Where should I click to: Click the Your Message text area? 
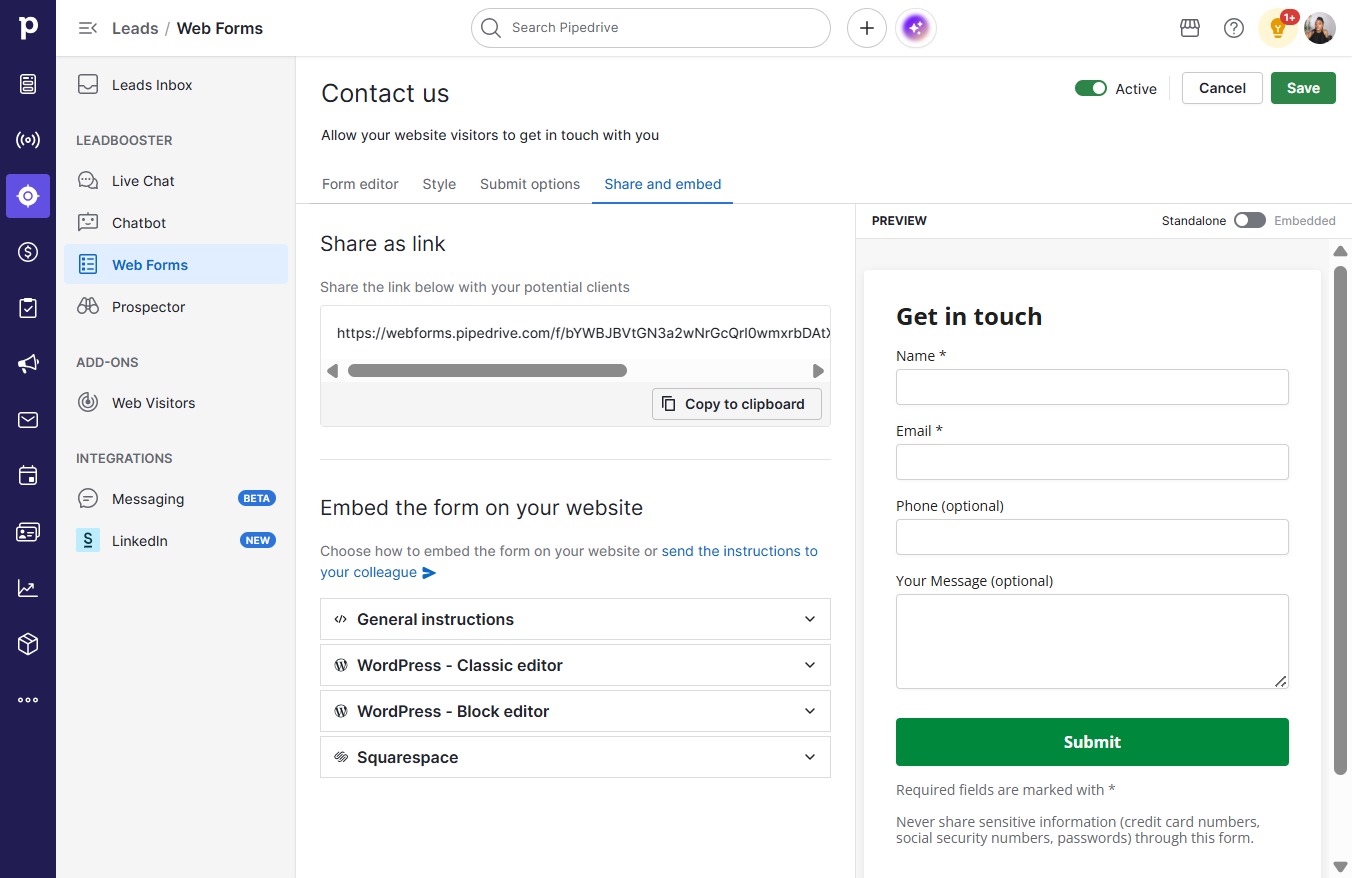(1092, 642)
